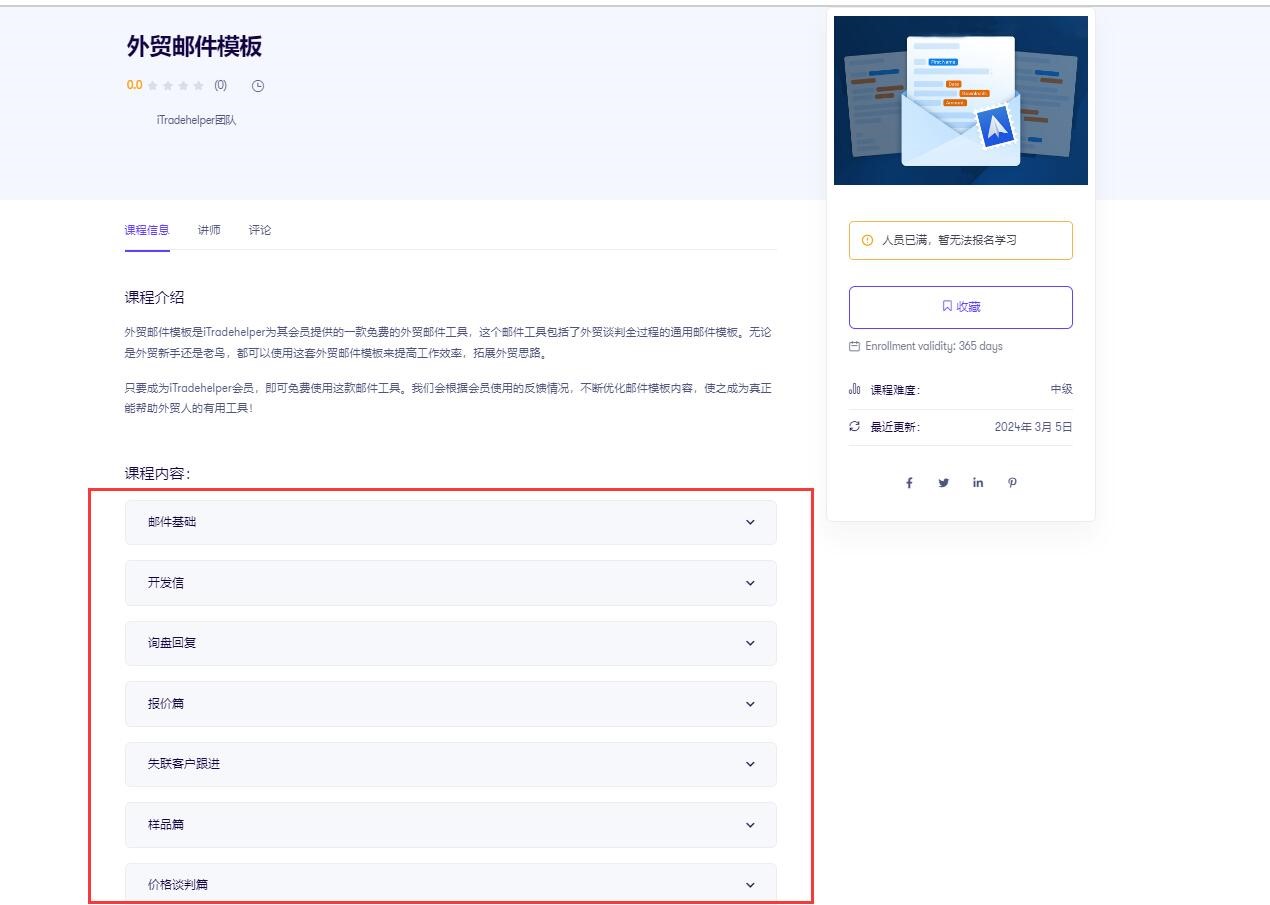
Task: Switch to the 讲师 tab
Action: tap(209, 230)
